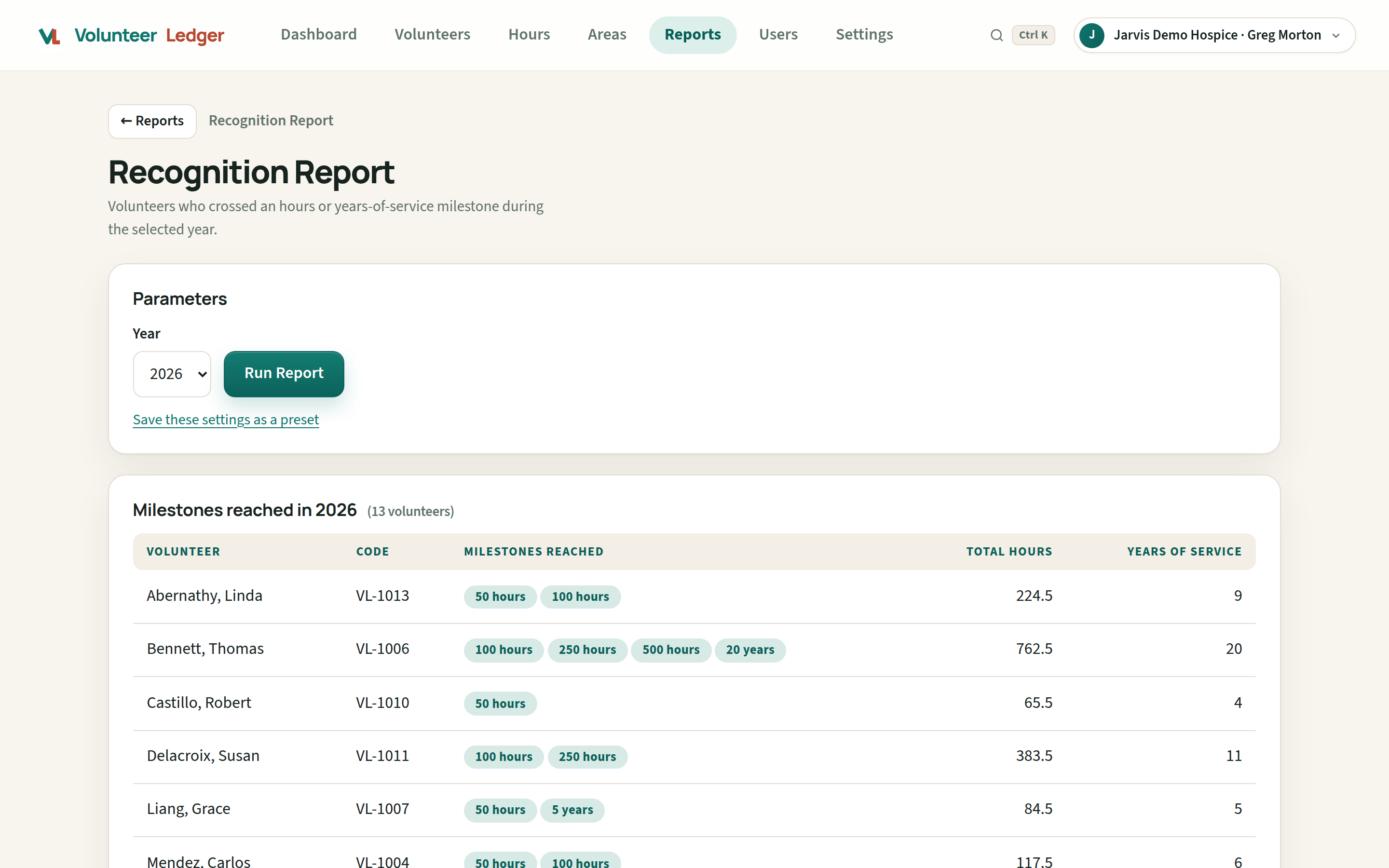This screenshot has height=868, width=1389.
Task: Select Castillo, Robert name
Action: pyautogui.click(x=199, y=703)
